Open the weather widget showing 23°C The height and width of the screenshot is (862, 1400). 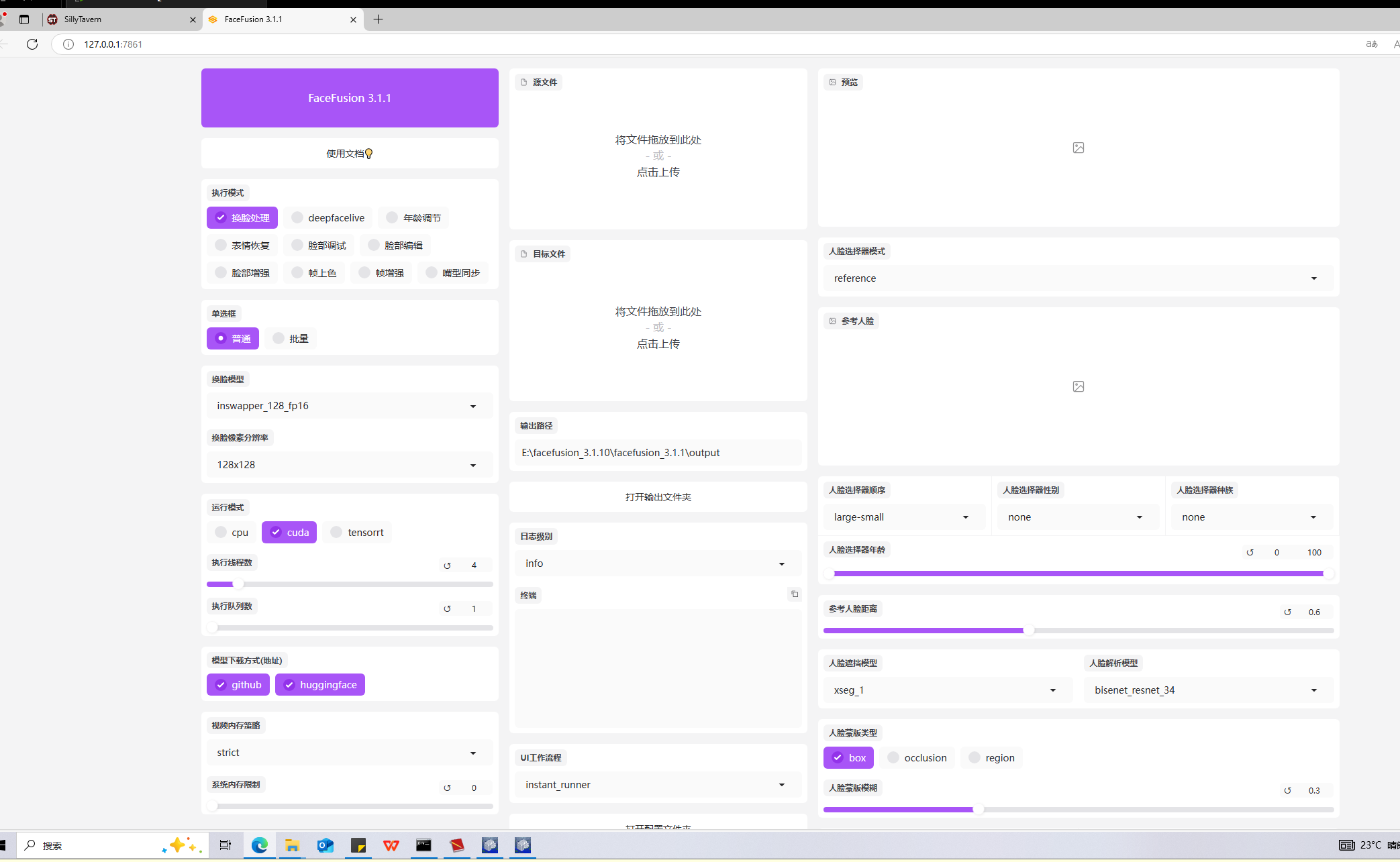pos(1368,845)
